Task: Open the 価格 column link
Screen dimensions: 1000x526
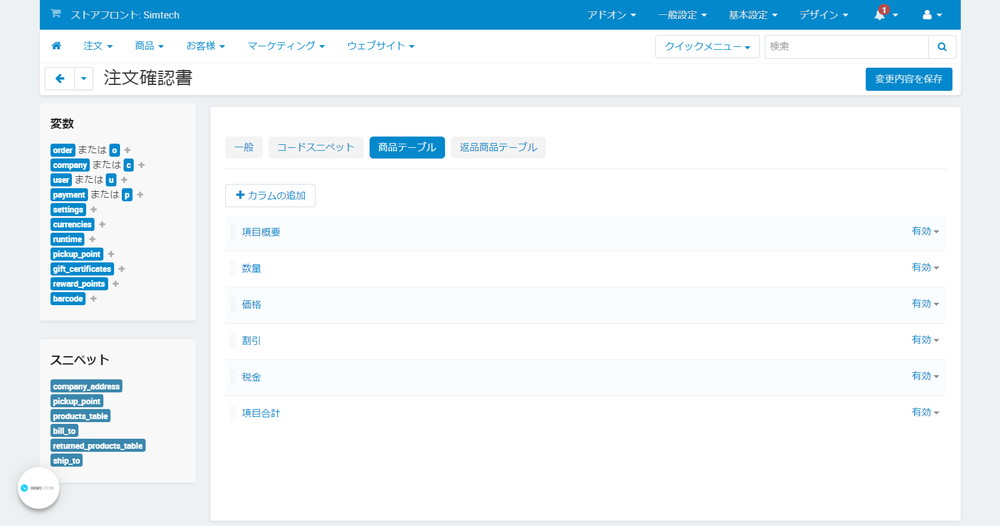Action: 251,305
